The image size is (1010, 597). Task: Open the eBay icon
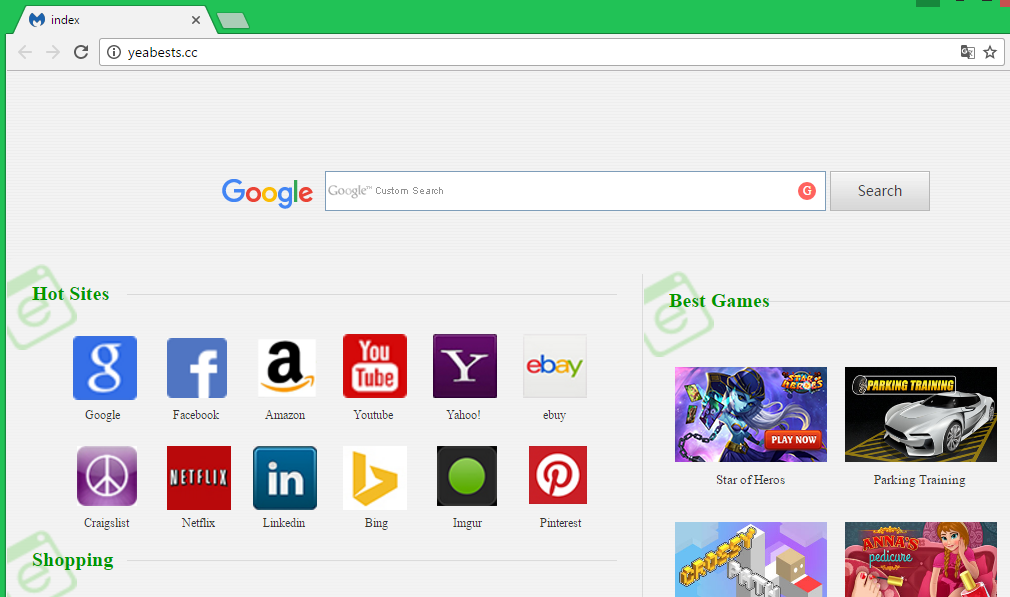[555, 366]
